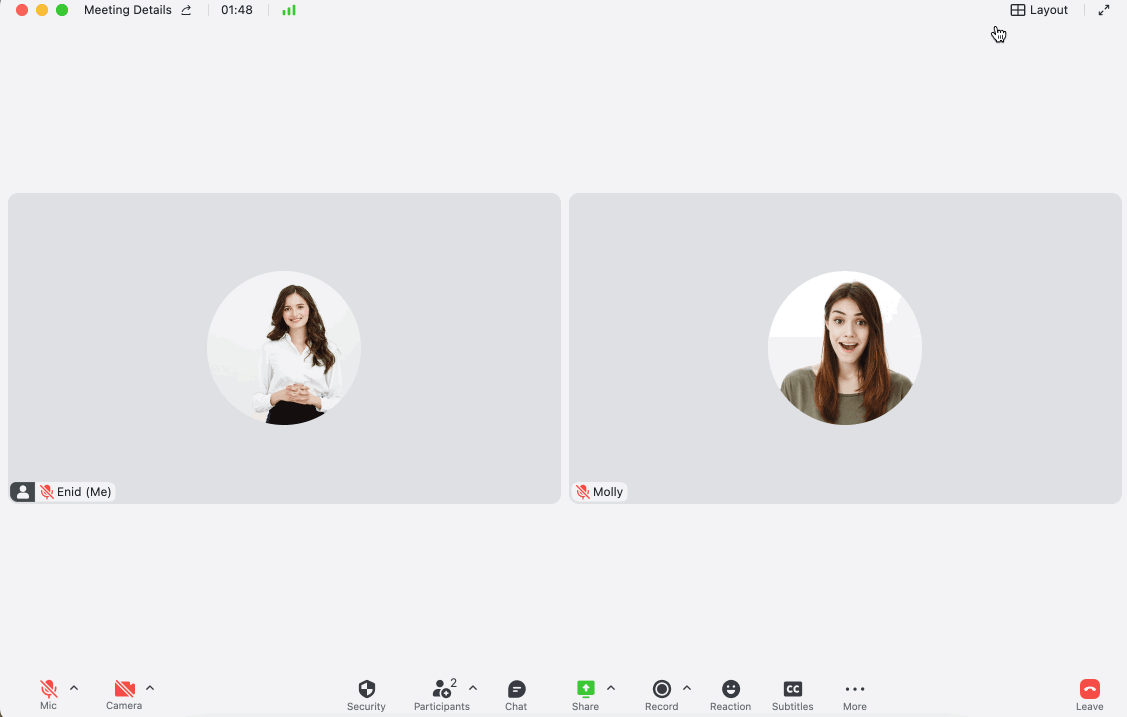Start screen Share
1127x717 pixels.
point(585,690)
